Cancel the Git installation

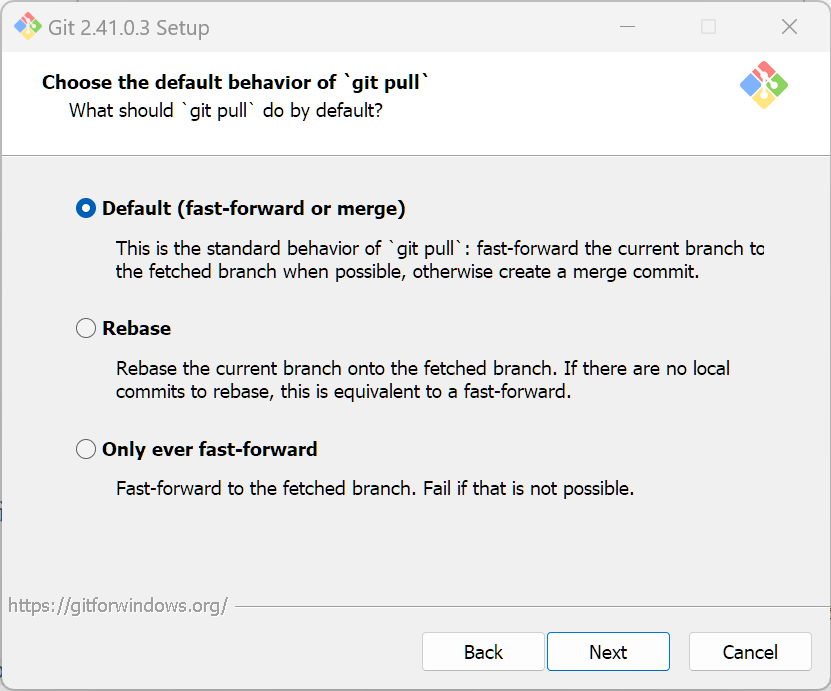point(750,652)
